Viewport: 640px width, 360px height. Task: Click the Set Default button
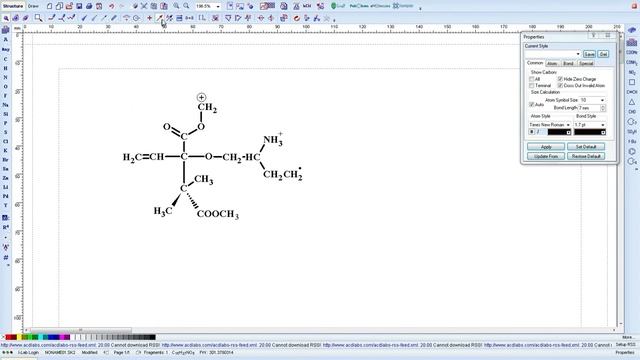coord(586,147)
